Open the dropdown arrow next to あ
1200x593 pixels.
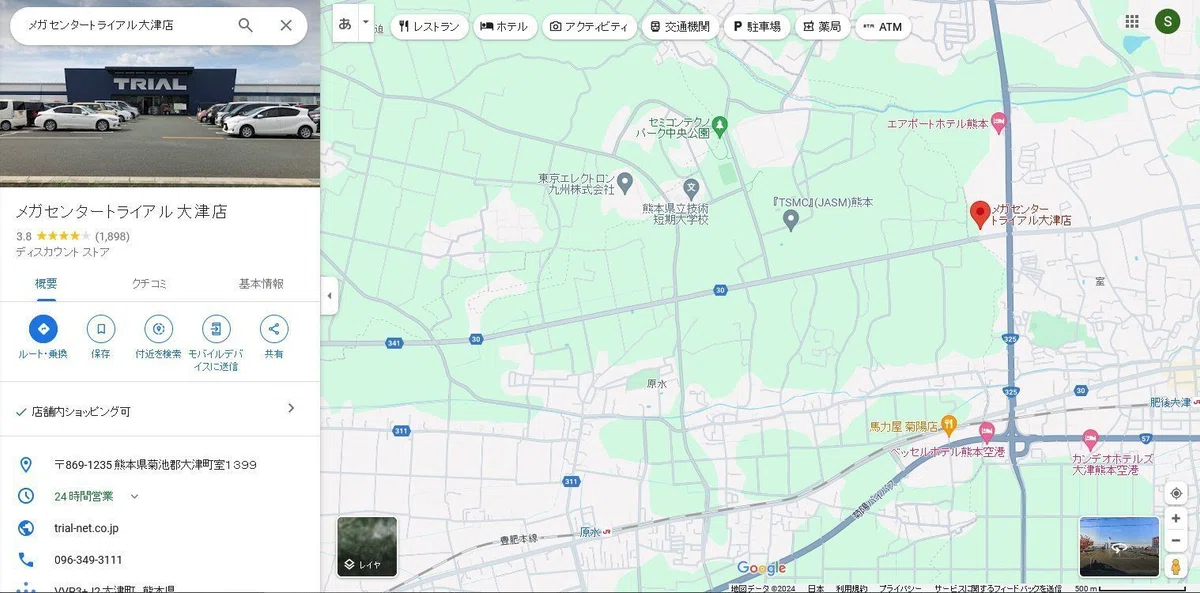366,22
